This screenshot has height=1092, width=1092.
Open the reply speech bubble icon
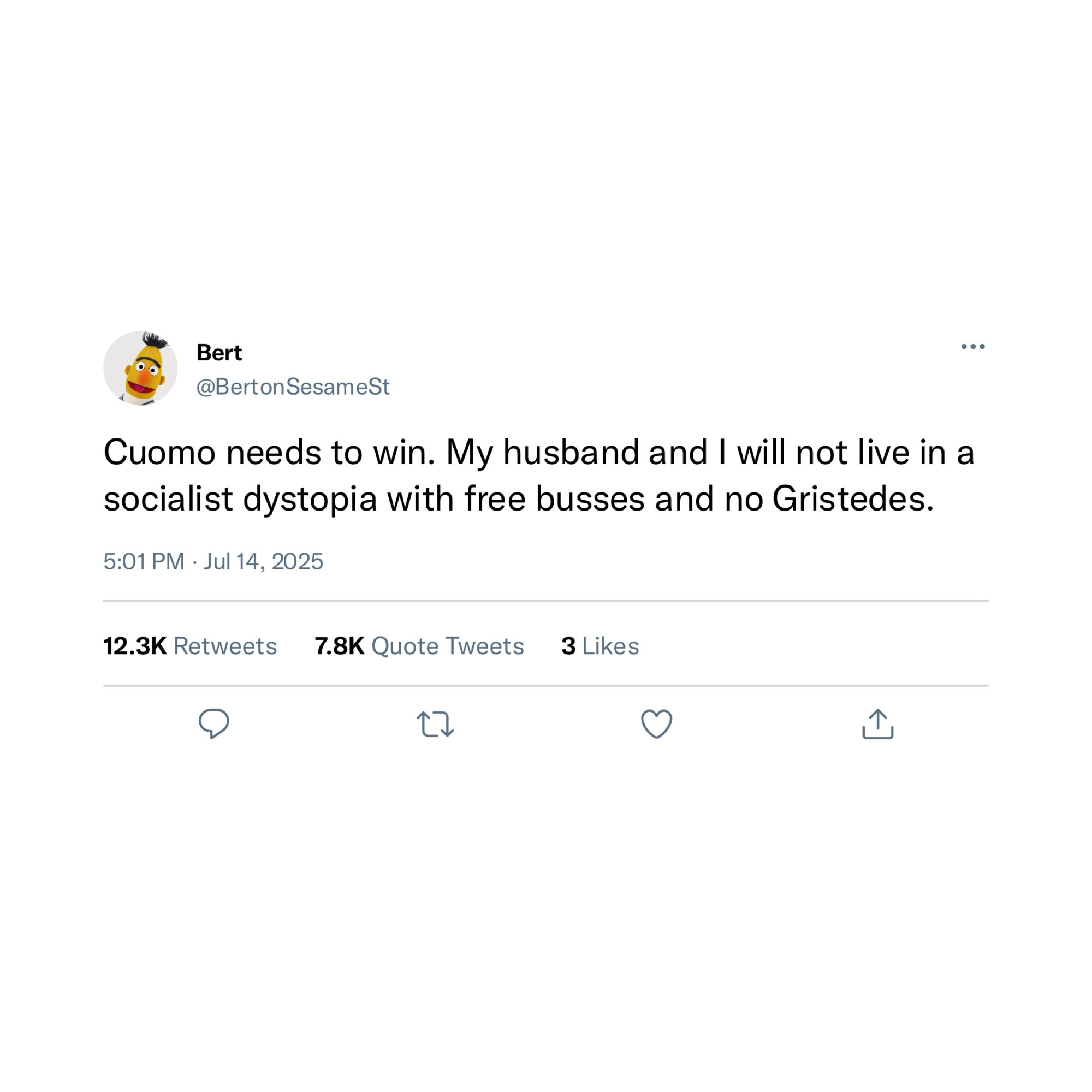click(213, 723)
